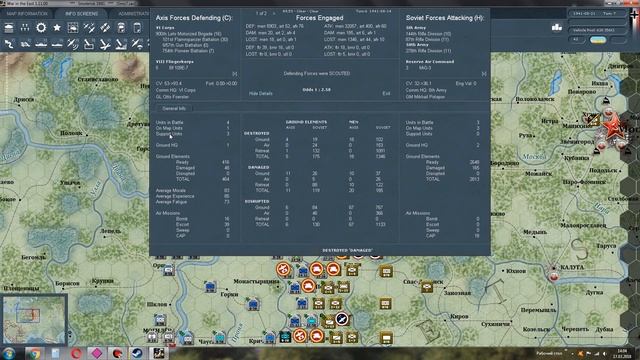Click 'Reserve Air Command' heading

click(429, 62)
